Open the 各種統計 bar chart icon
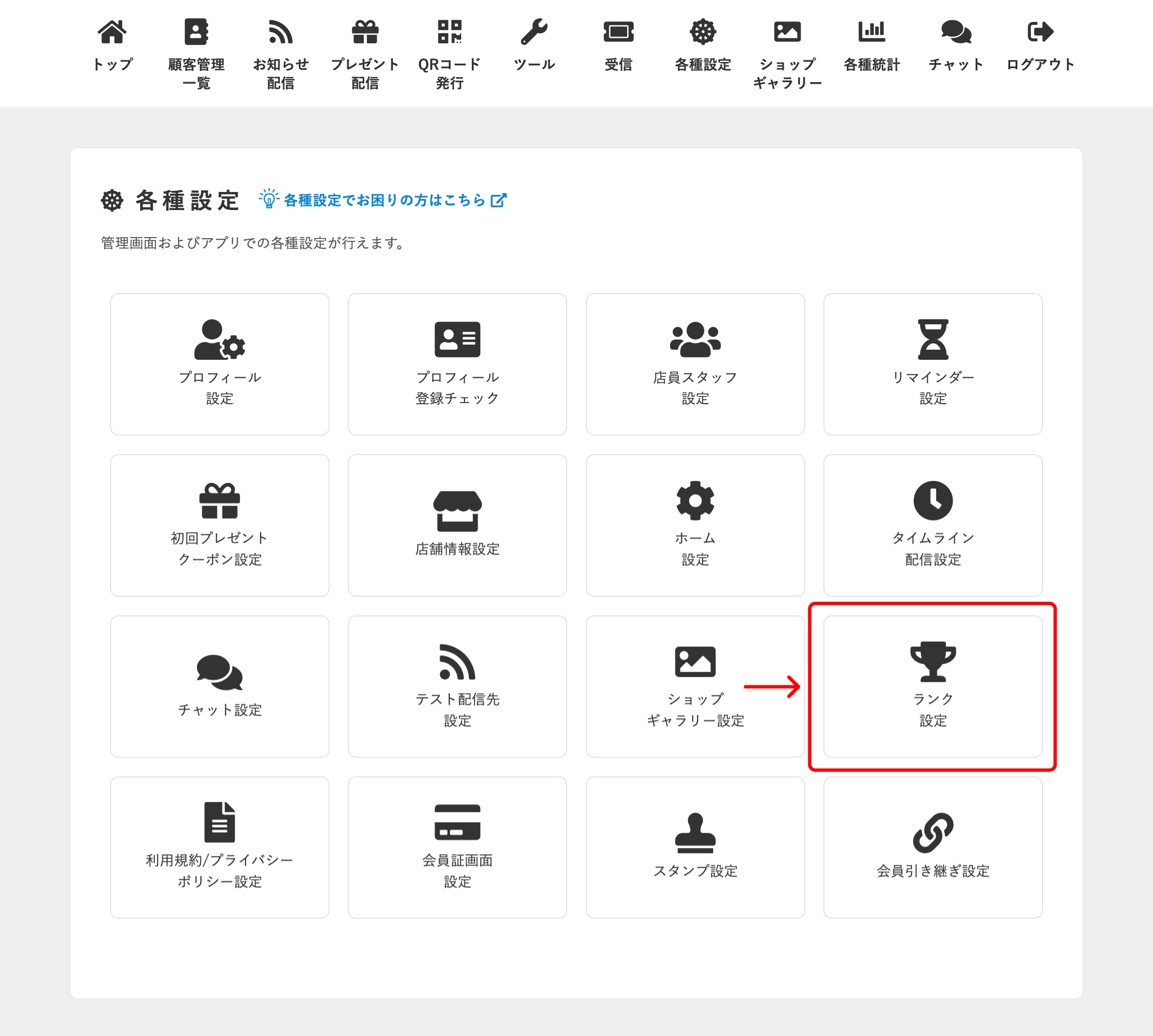Image resolution: width=1153 pixels, height=1036 pixels. (872, 32)
